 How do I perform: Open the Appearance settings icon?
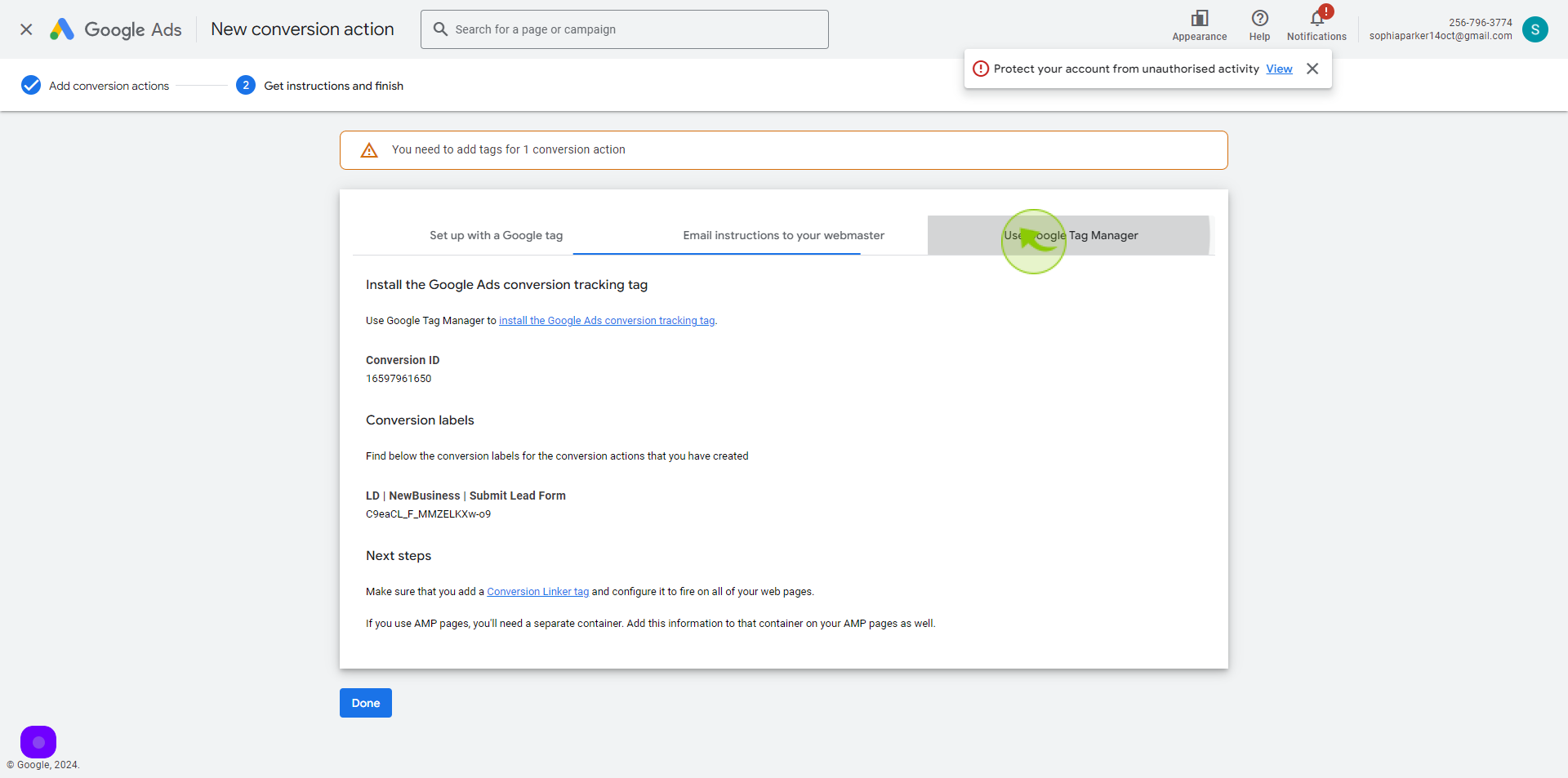1199,18
